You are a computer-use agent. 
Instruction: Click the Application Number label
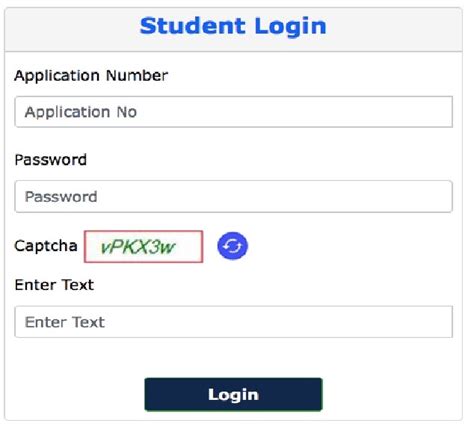(91, 76)
